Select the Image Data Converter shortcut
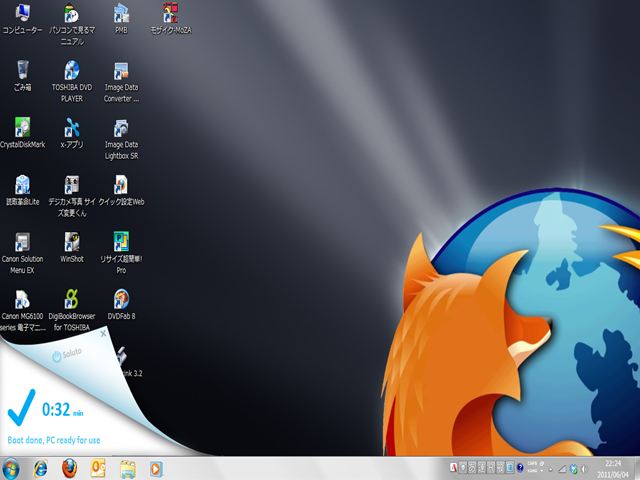This screenshot has width=640, height=480. pyautogui.click(x=121, y=82)
